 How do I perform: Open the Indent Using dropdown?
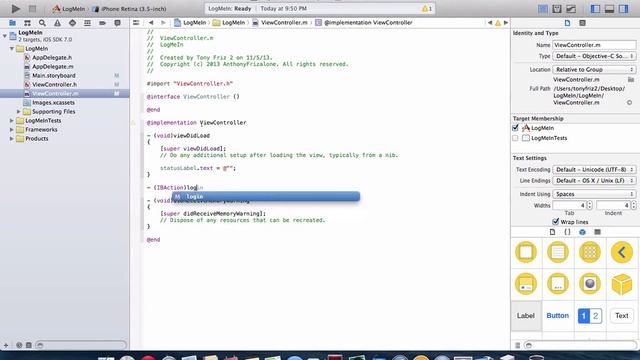tap(594, 194)
